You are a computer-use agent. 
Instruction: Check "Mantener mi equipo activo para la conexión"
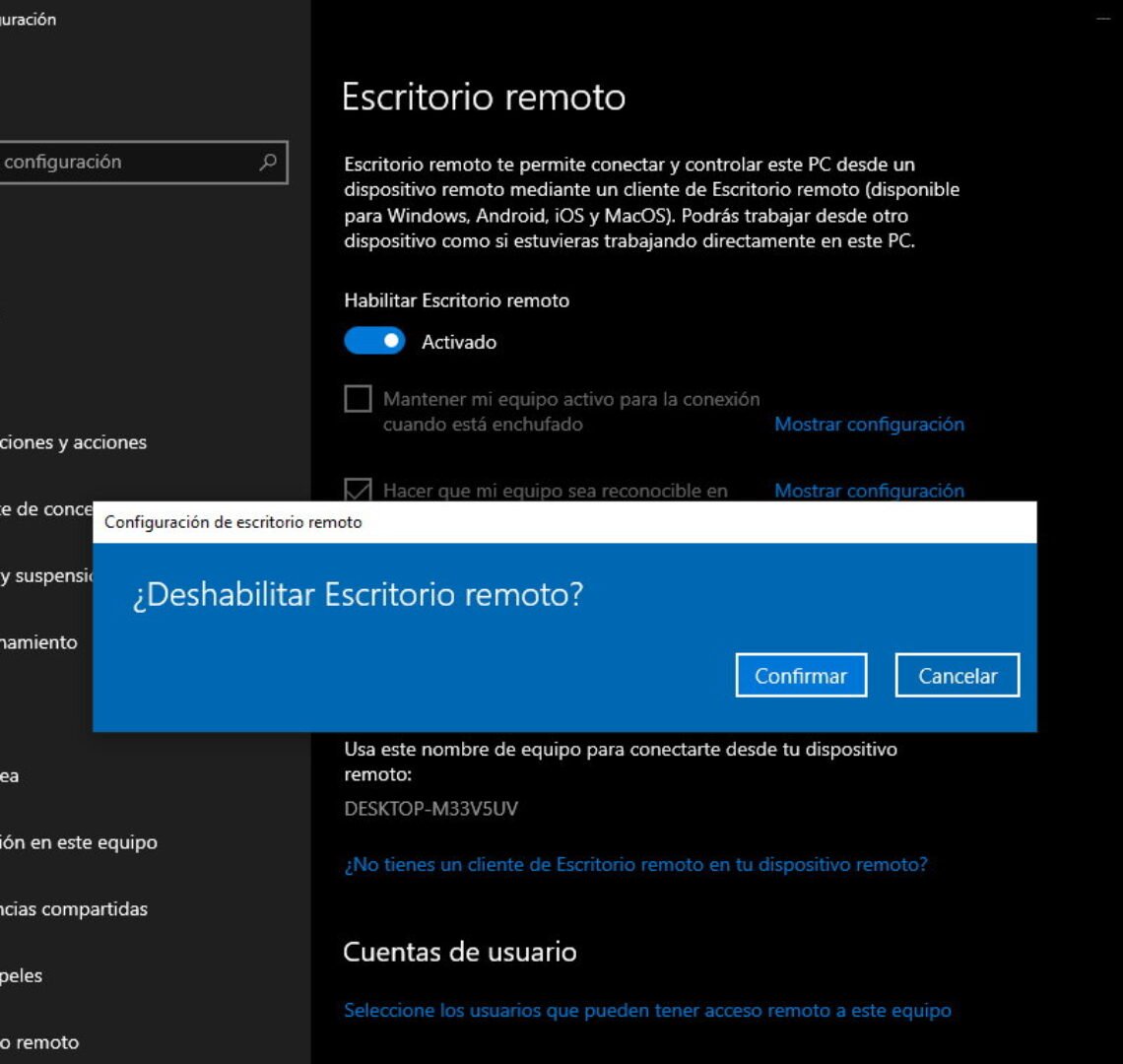[357, 399]
